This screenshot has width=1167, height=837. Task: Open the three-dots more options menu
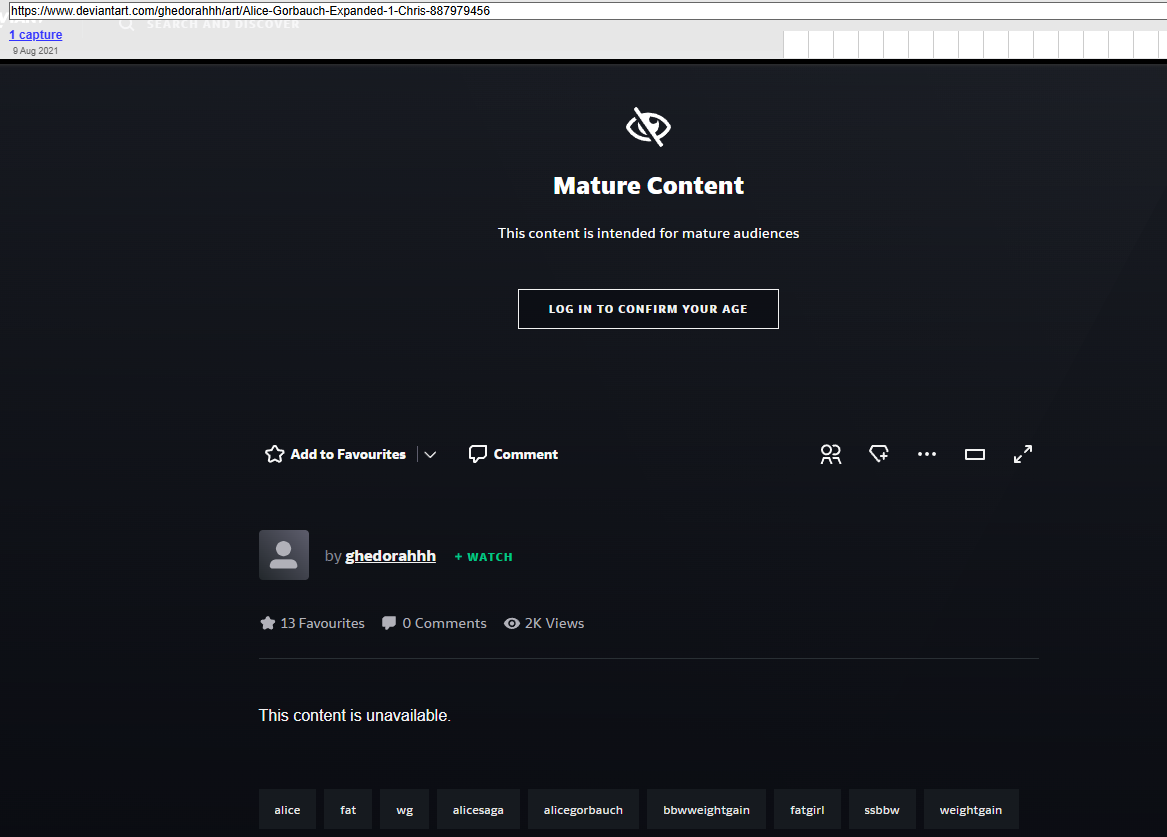(x=927, y=454)
